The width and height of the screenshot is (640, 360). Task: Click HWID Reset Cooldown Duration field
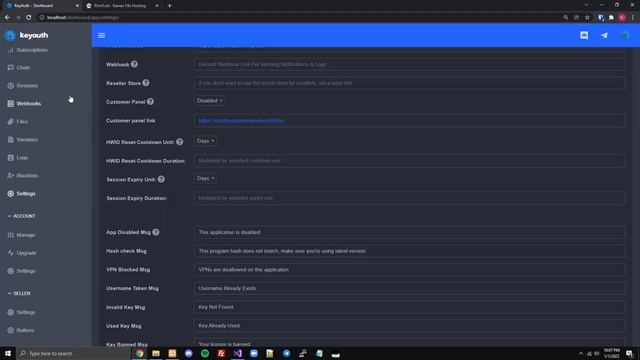coord(409,161)
